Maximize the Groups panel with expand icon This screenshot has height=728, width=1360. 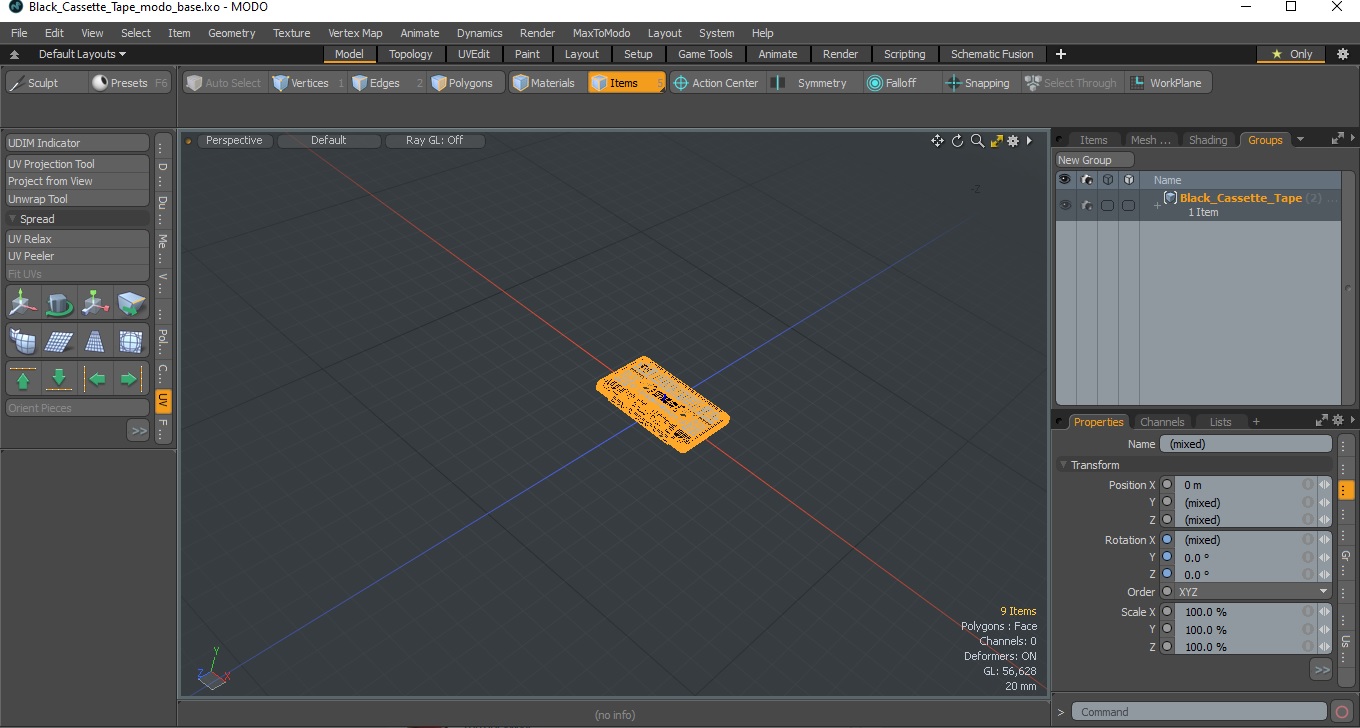pos(1337,140)
